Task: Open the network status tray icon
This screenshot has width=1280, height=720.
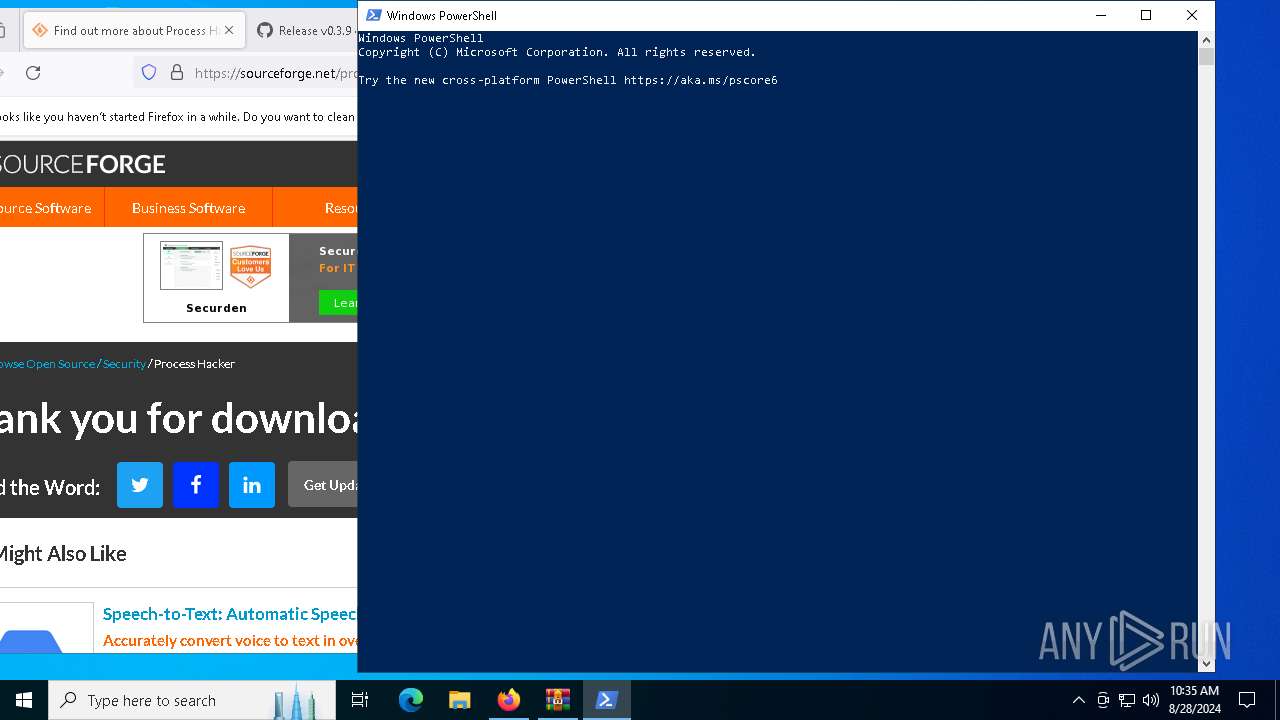Action: click(x=1127, y=700)
